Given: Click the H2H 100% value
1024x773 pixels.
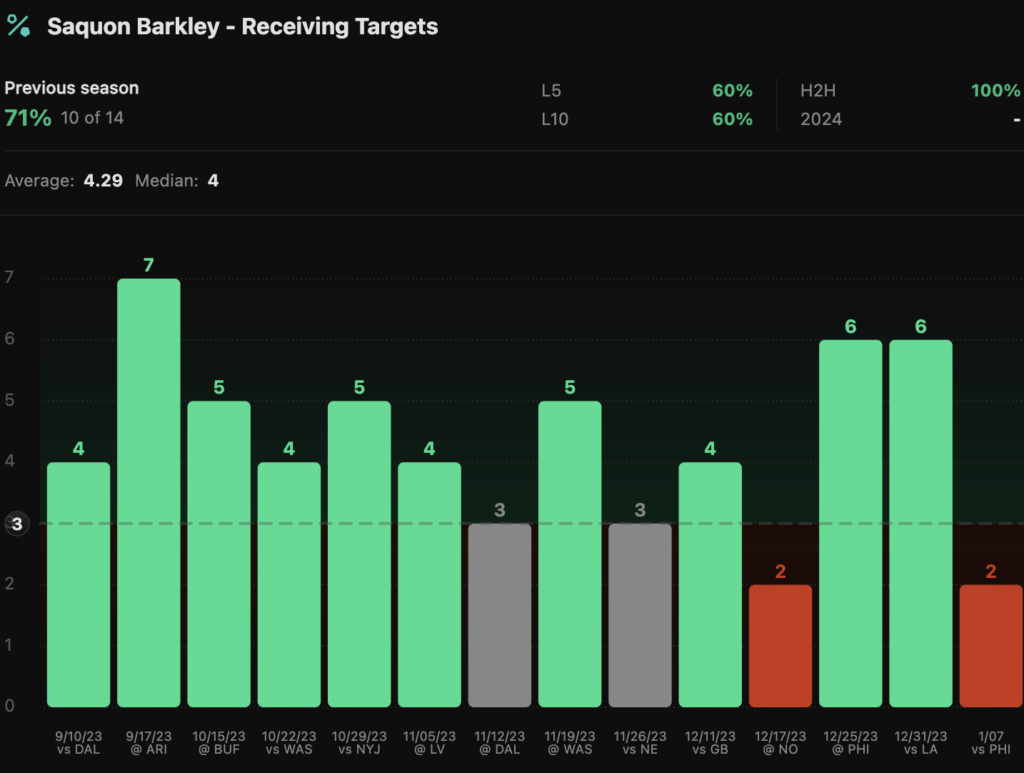Looking at the screenshot, I should (995, 91).
